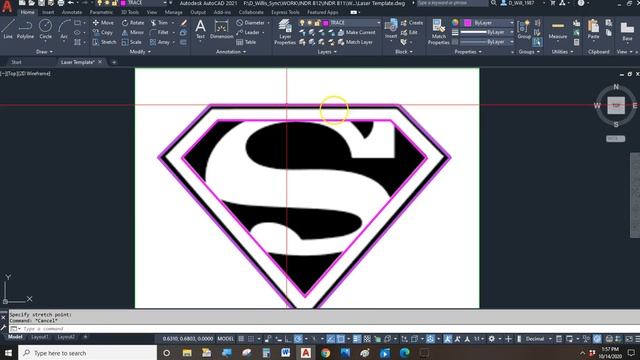
Task: Select the Polyline tool
Action: [x=25, y=29]
